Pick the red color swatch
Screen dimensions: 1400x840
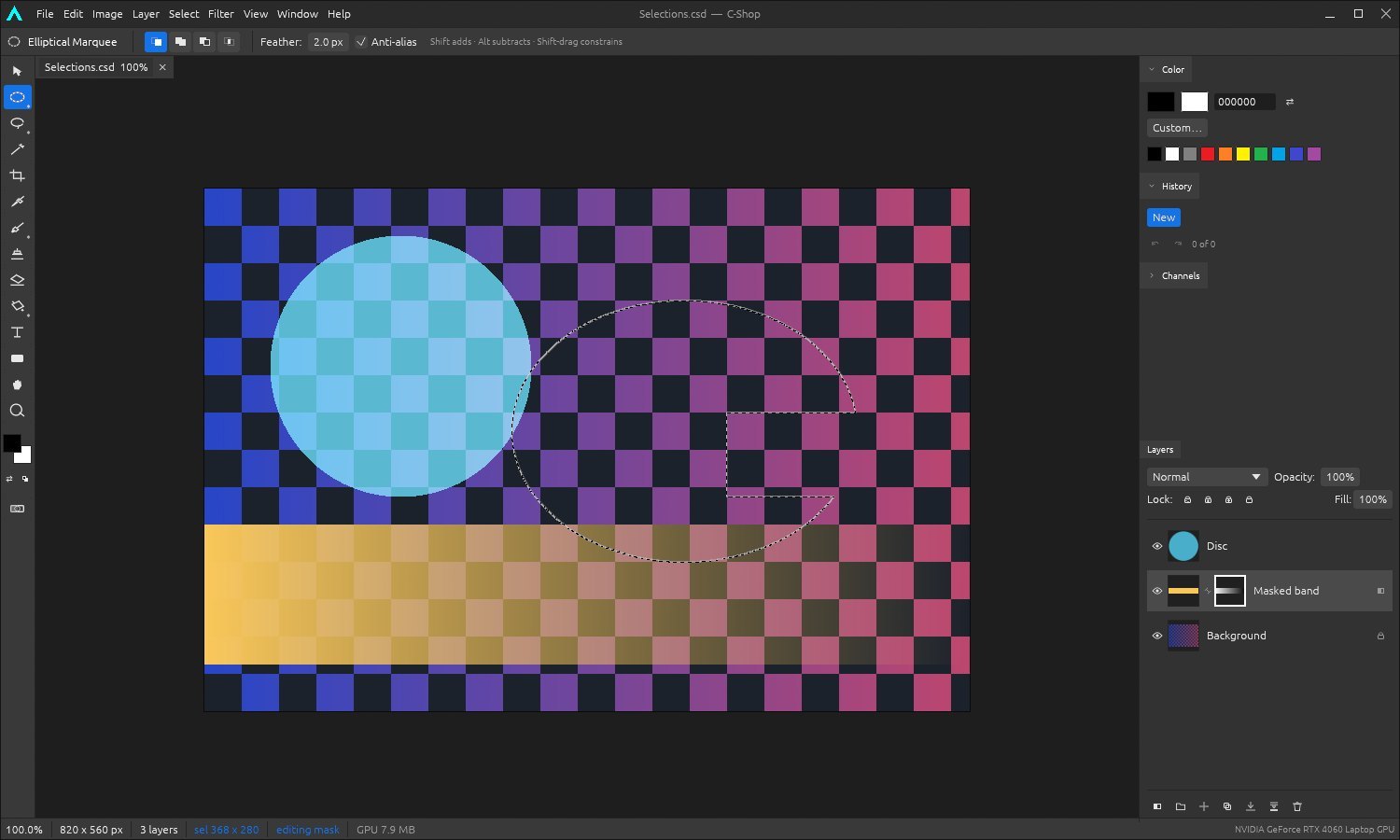pyautogui.click(x=1208, y=154)
